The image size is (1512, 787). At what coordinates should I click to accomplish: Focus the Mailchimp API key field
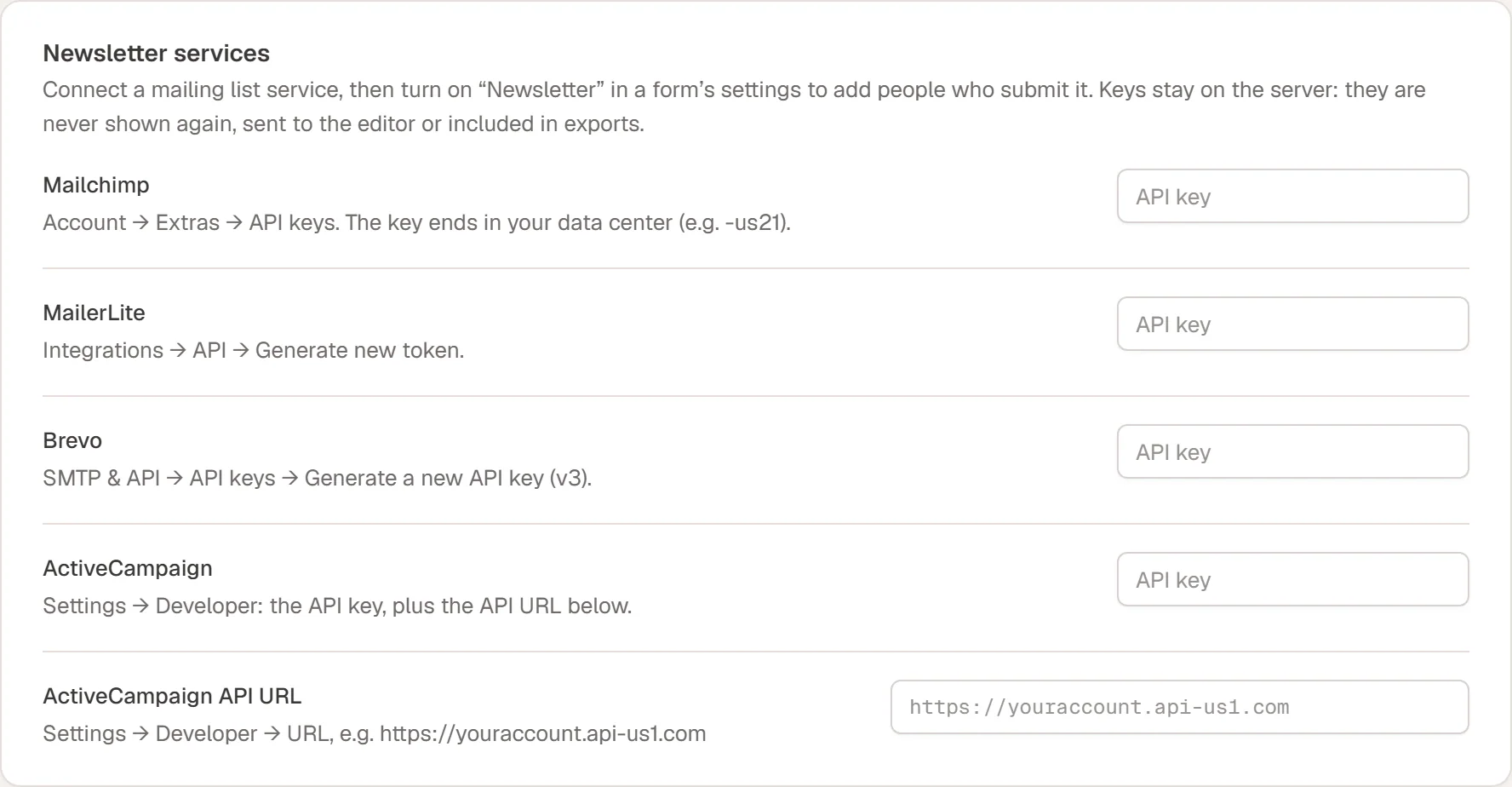1292,196
